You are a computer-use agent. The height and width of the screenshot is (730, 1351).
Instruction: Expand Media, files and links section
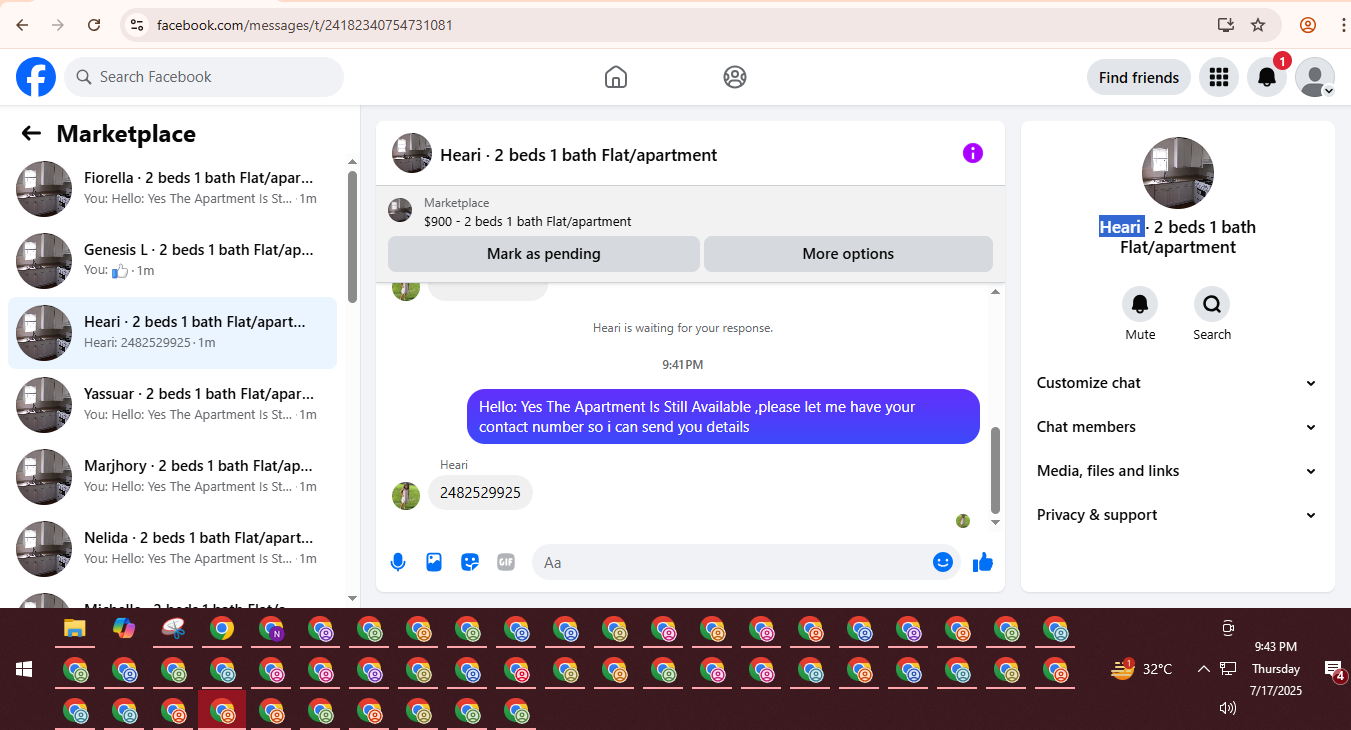coord(1178,471)
